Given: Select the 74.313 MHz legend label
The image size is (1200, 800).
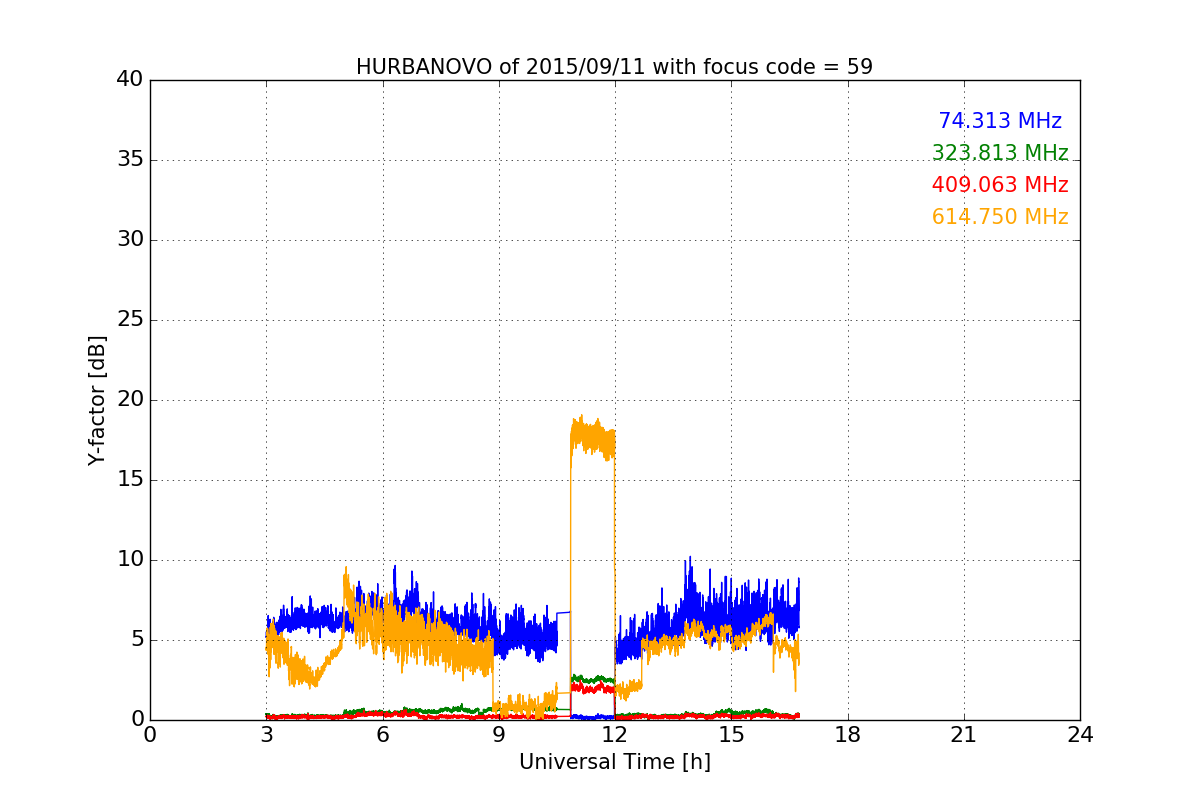Looking at the screenshot, I should click(1000, 121).
